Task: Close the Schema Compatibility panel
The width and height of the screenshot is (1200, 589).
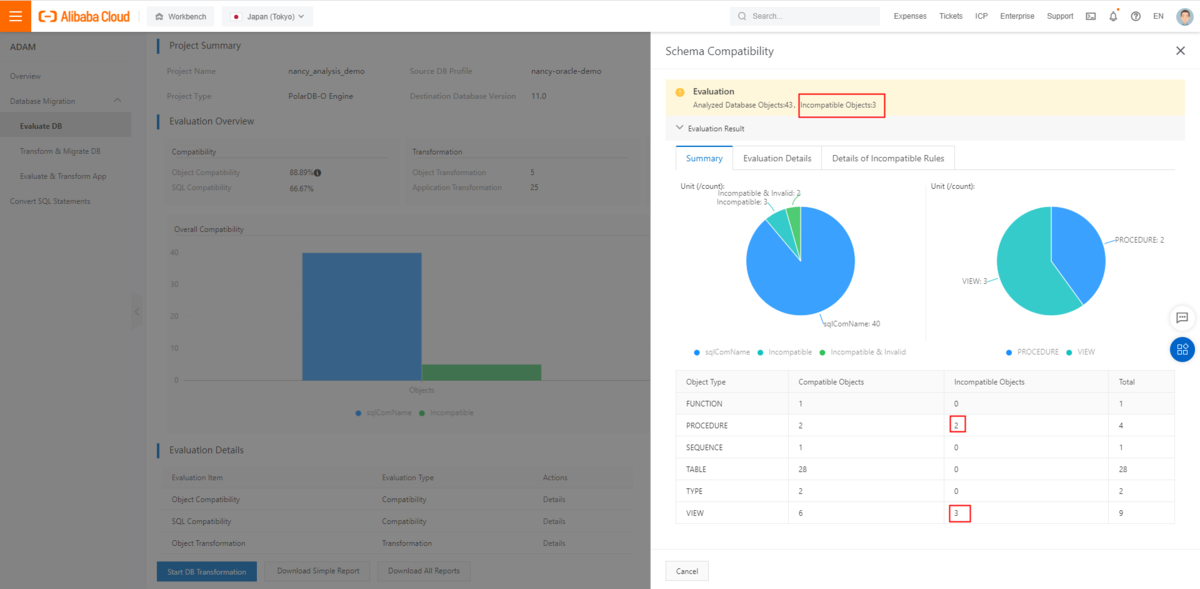Action: [1180, 50]
